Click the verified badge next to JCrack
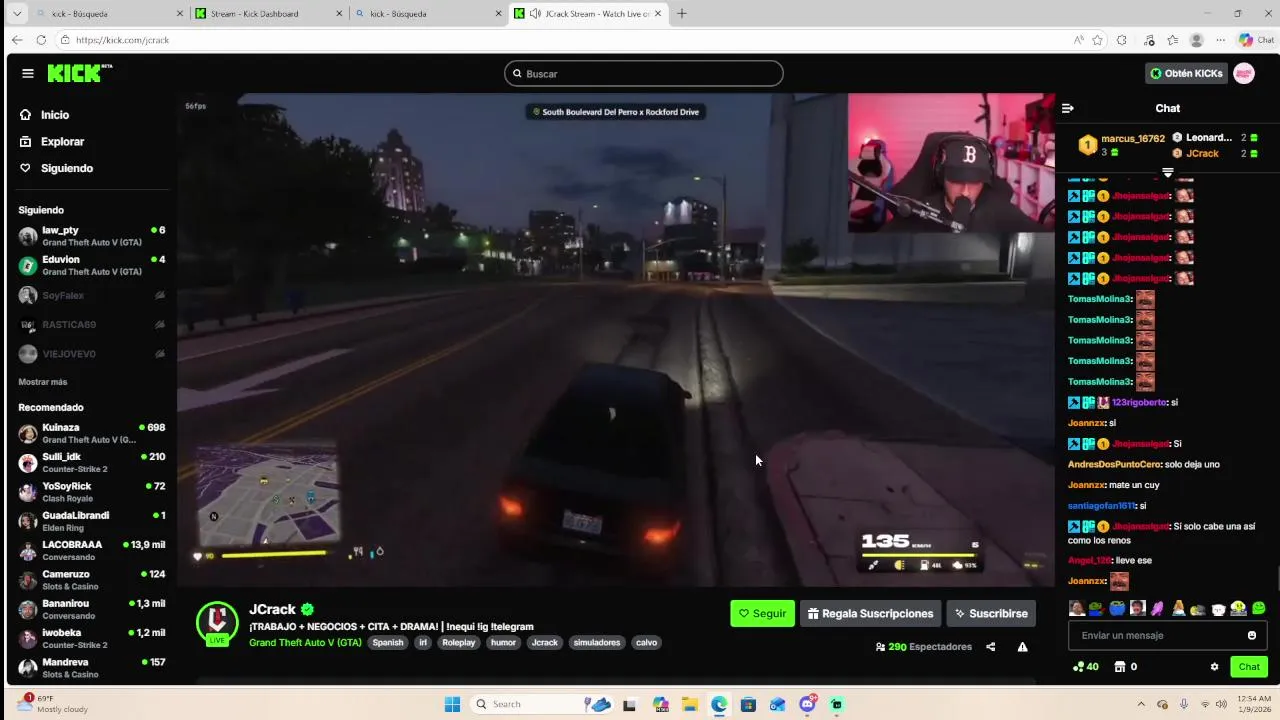Viewport: 1280px width, 720px height. point(308,609)
